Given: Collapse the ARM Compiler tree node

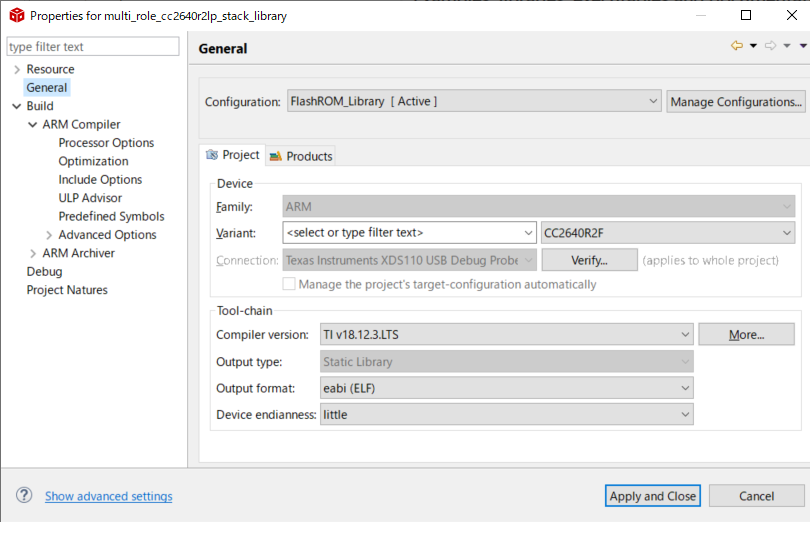Looking at the screenshot, I should coord(33,125).
